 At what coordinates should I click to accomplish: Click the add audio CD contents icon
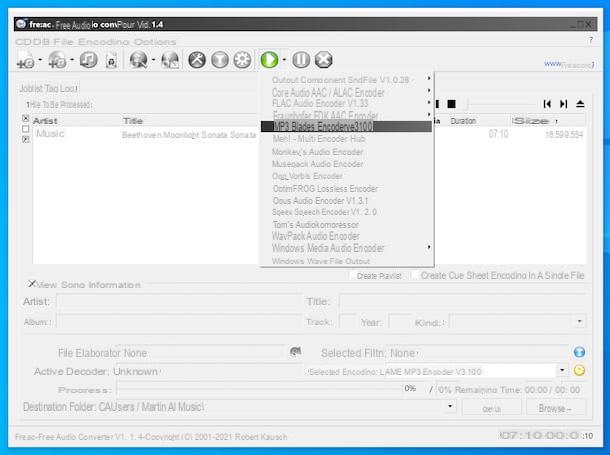(57, 60)
